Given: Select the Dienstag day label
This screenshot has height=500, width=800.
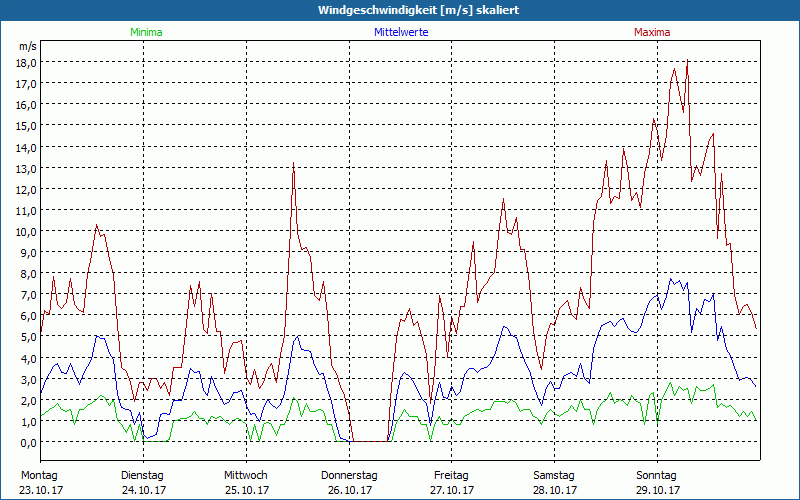Looking at the screenshot, I should click(143, 475).
